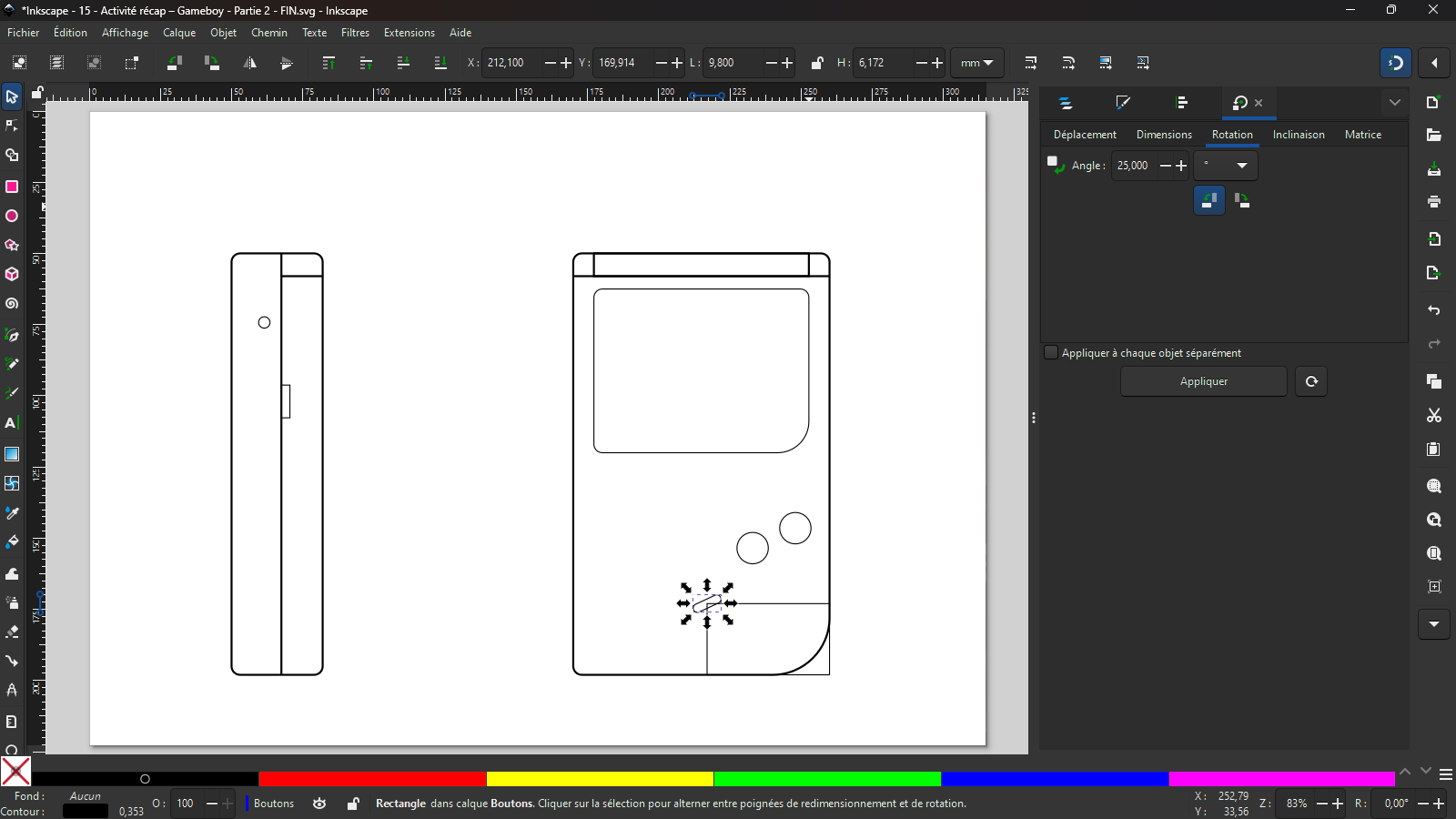Click the scissors cut icon
This screenshot has height=819, width=1456.
coord(1434,416)
